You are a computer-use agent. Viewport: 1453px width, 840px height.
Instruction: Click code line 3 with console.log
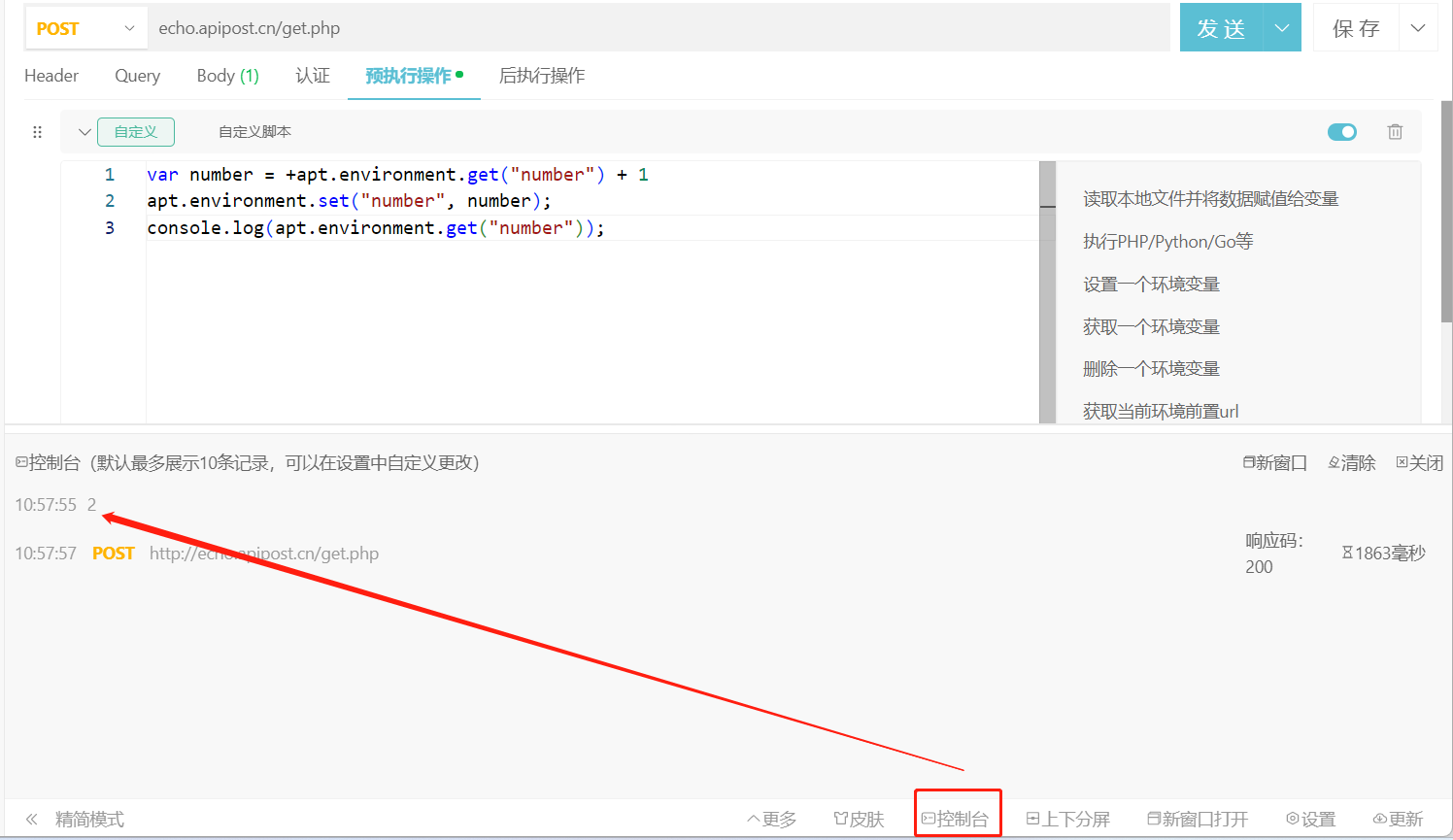click(376, 228)
